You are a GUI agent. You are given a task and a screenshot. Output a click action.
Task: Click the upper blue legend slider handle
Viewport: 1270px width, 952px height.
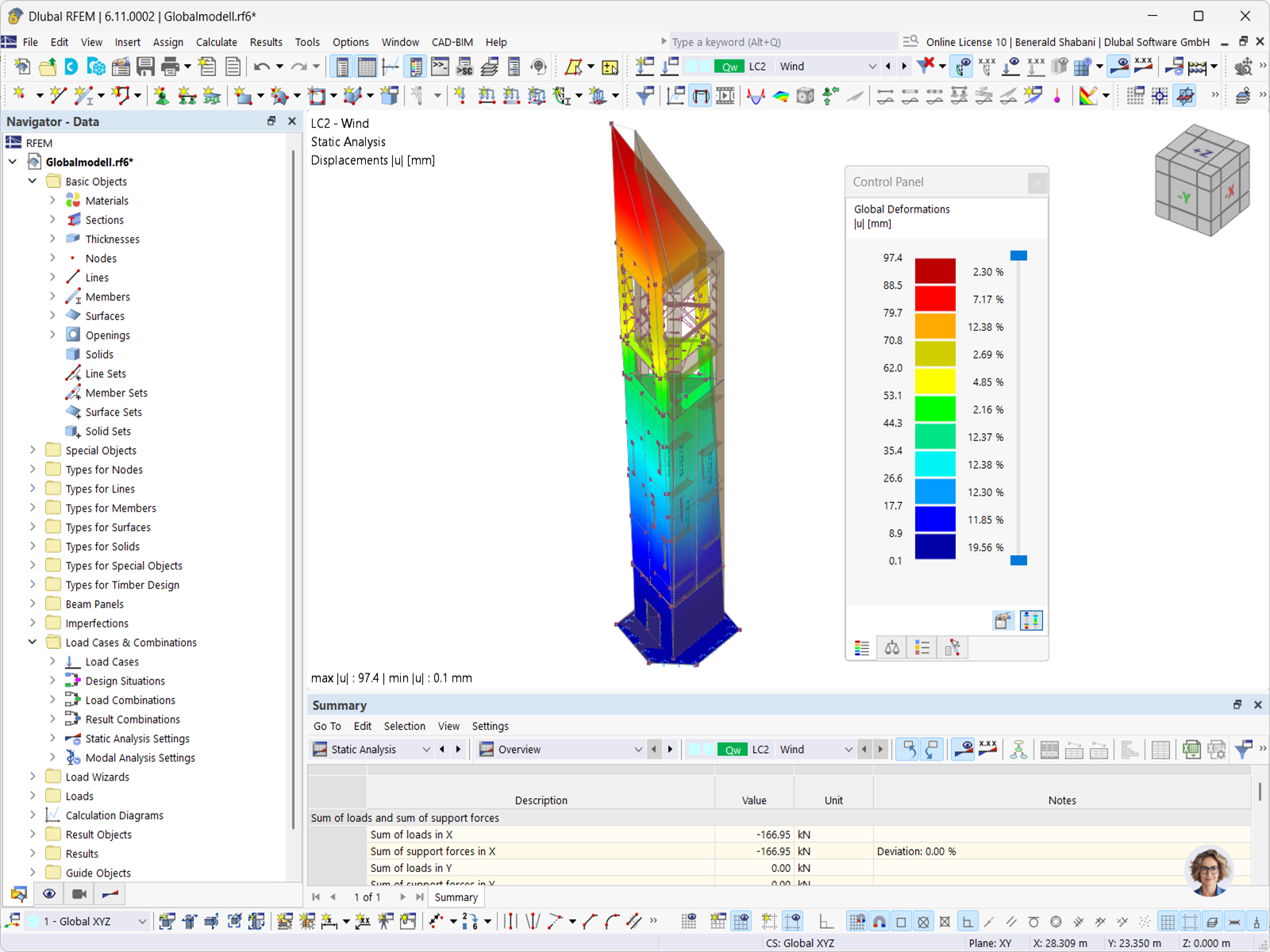[x=1018, y=255]
